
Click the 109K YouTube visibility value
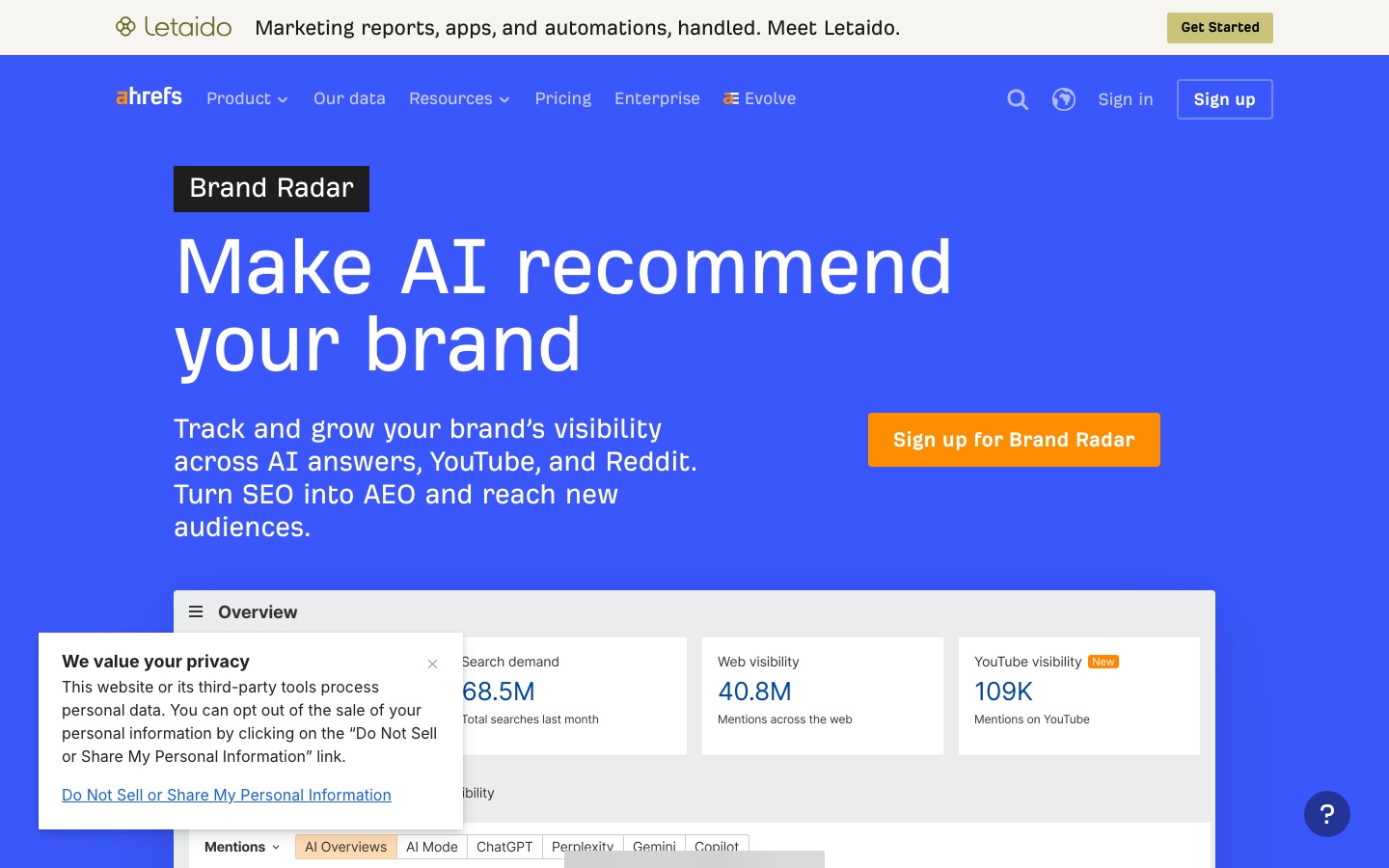(x=1003, y=692)
